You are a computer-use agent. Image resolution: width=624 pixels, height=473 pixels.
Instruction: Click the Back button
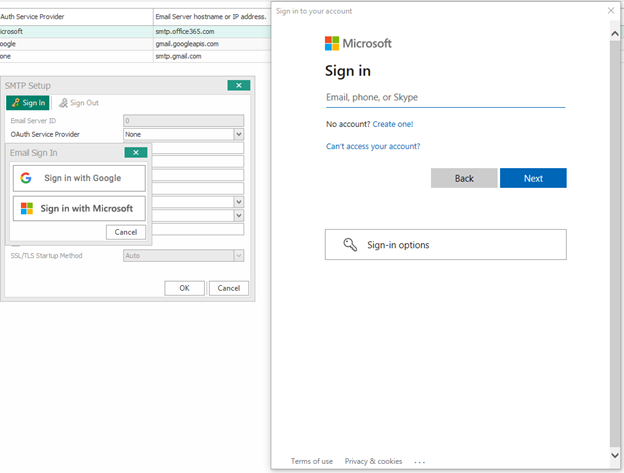click(464, 178)
